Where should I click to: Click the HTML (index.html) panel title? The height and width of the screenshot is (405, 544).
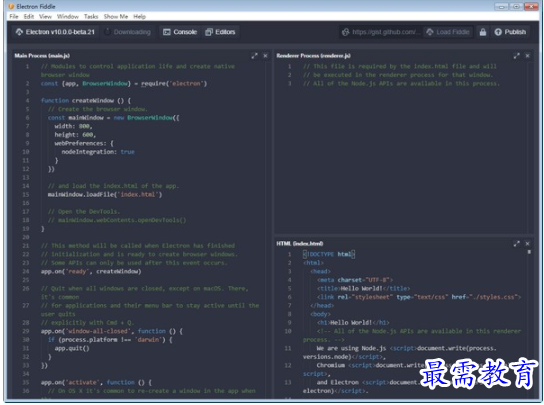(300, 244)
